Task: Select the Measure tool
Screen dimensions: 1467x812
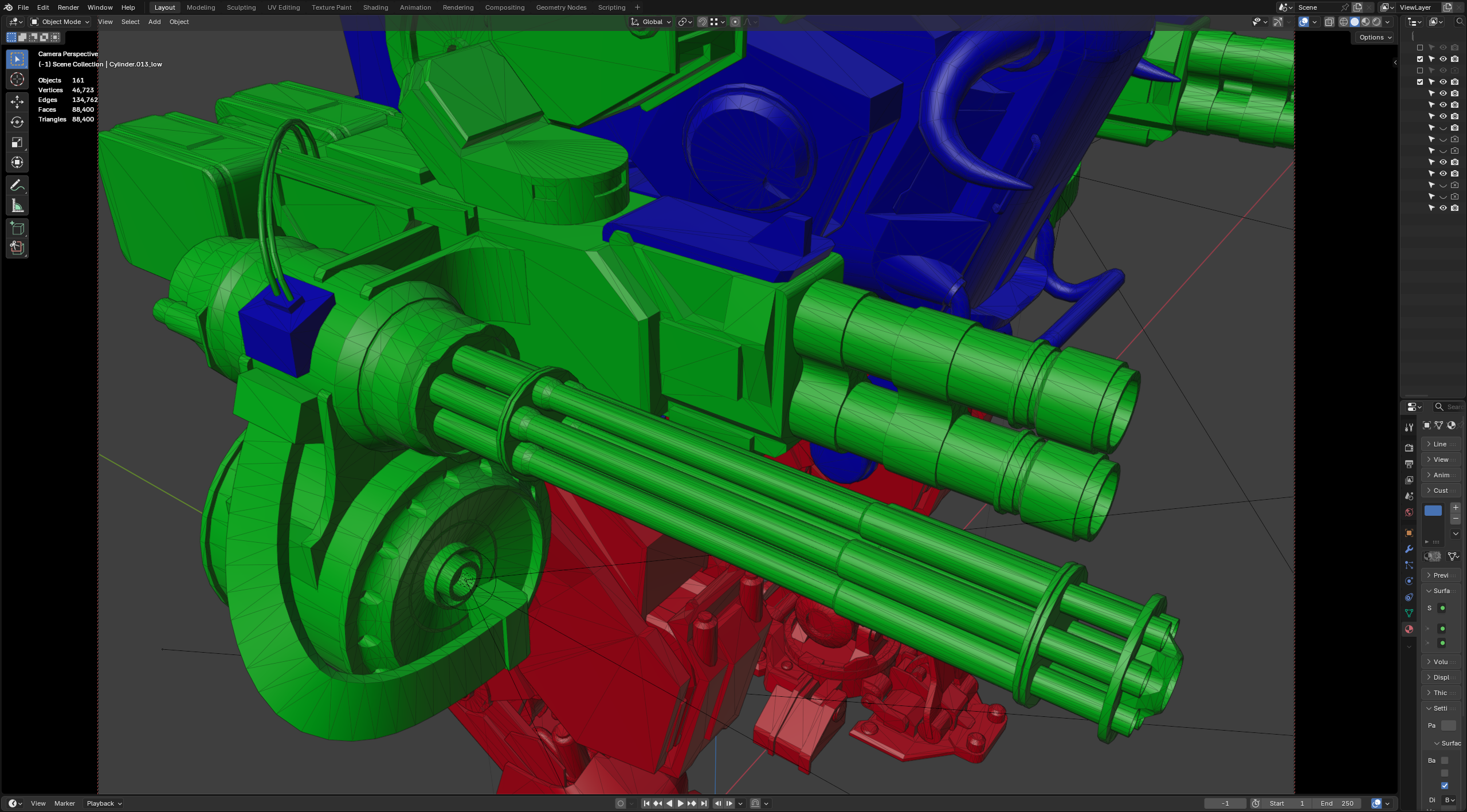Action: click(17, 206)
